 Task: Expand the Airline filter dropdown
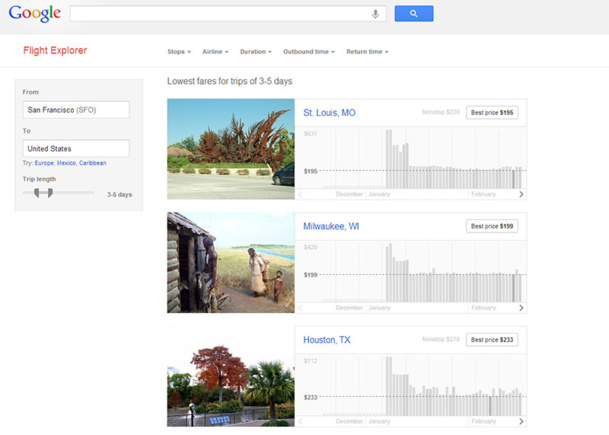point(215,51)
